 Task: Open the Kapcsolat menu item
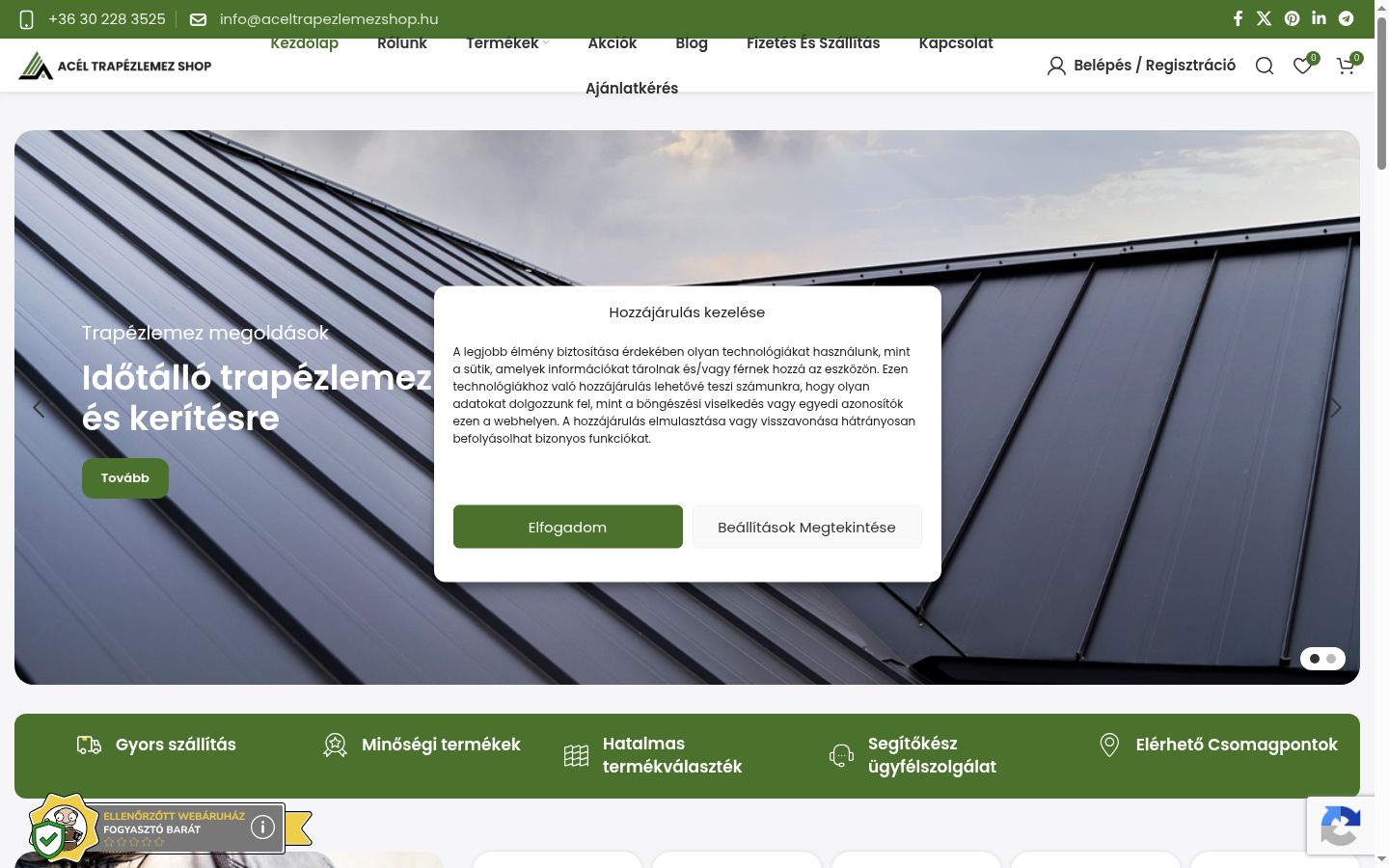click(x=956, y=42)
